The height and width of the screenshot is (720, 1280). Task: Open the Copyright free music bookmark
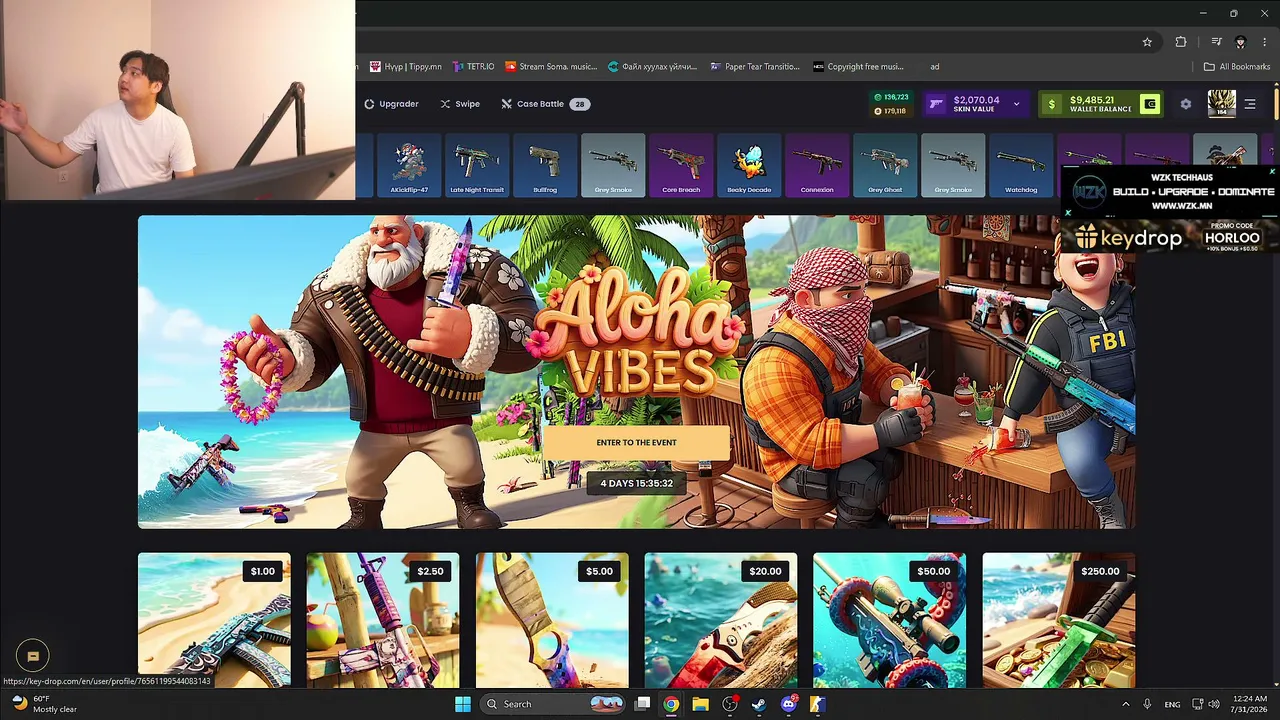point(858,67)
